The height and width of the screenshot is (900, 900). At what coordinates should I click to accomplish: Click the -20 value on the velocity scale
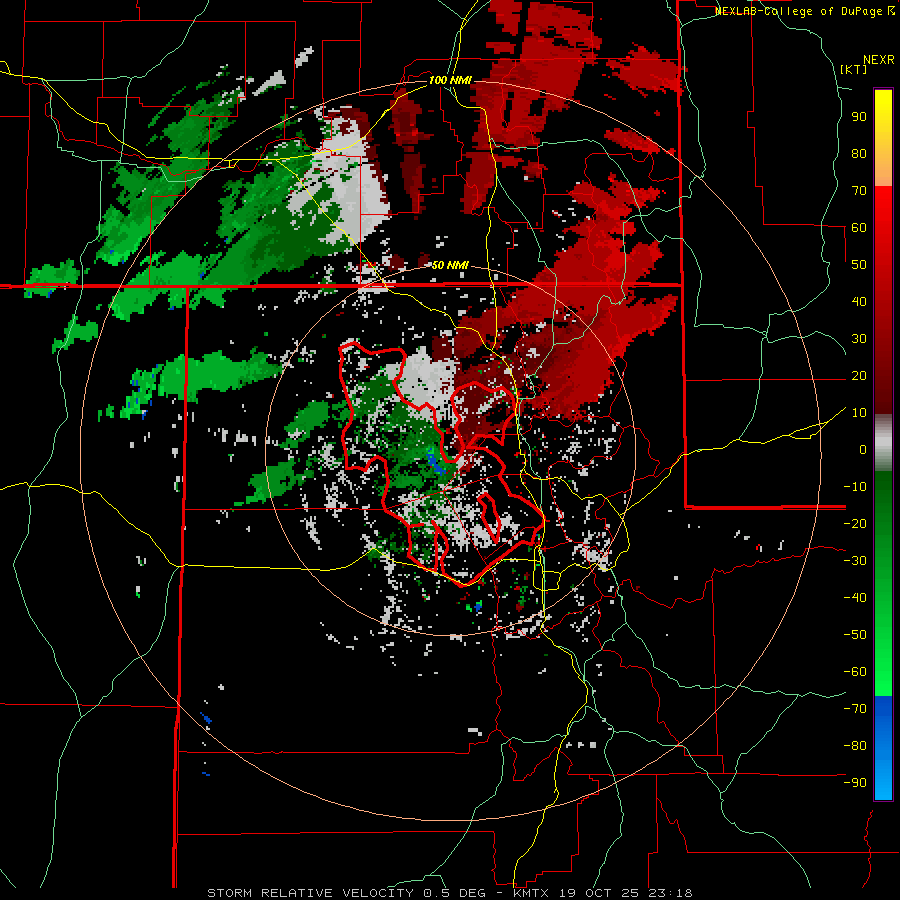(x=855, y=524)
